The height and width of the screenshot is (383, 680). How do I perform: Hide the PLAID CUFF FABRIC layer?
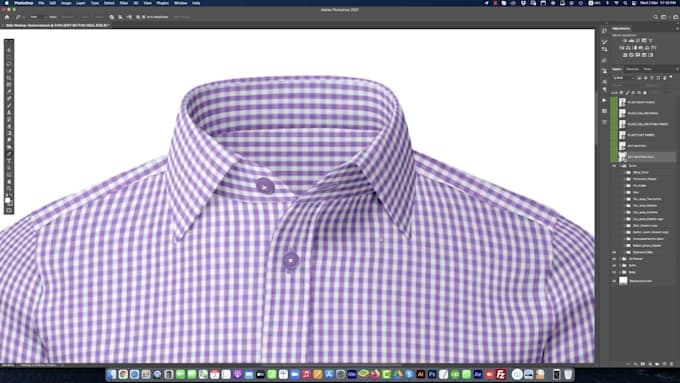click(614, 135)
